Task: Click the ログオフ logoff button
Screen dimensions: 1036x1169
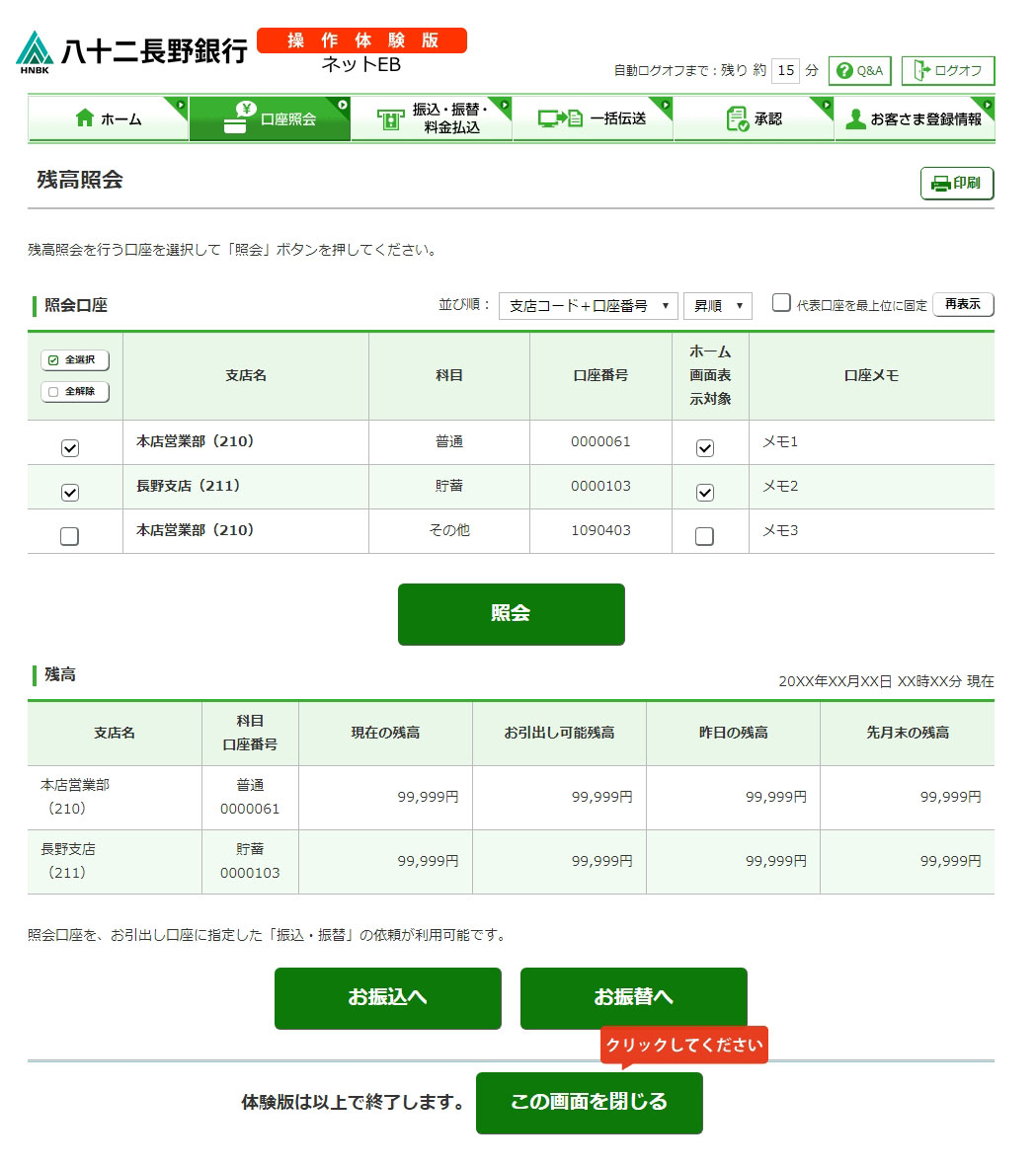Action: click(947, 71)
